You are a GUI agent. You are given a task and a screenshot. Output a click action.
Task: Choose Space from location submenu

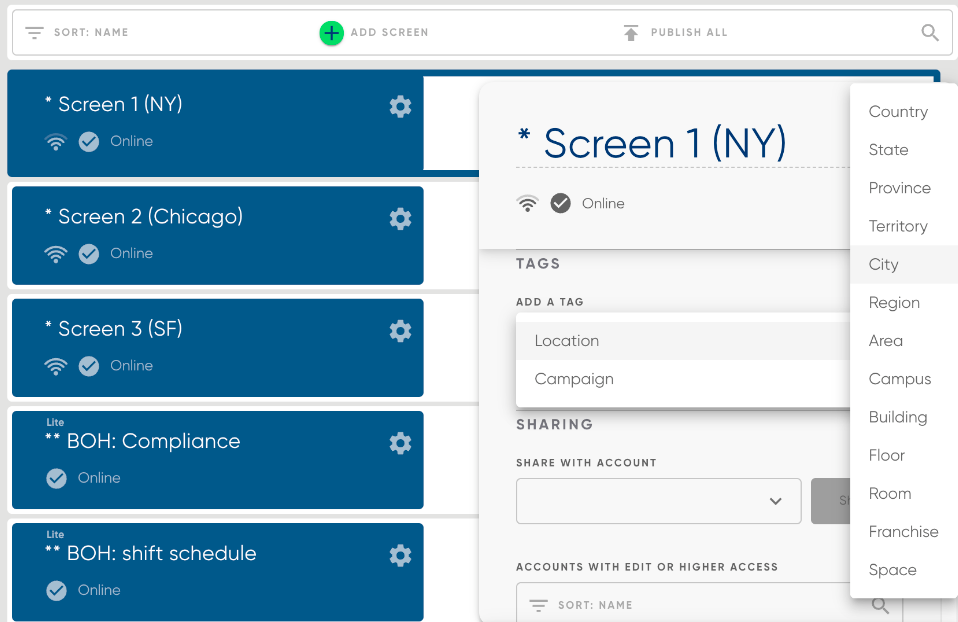click(904, 570)
